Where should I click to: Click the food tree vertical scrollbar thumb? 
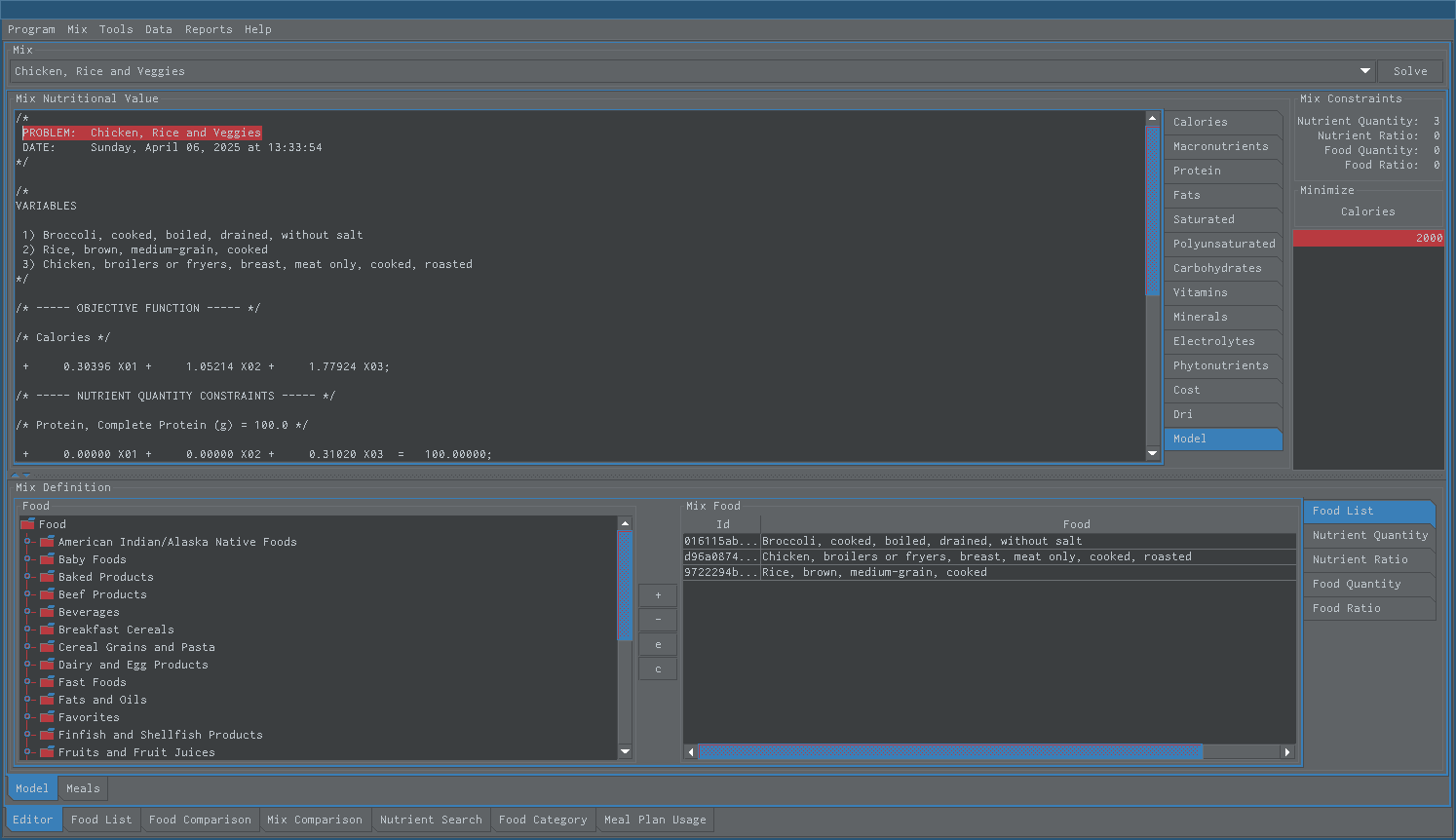coord(625,586)
